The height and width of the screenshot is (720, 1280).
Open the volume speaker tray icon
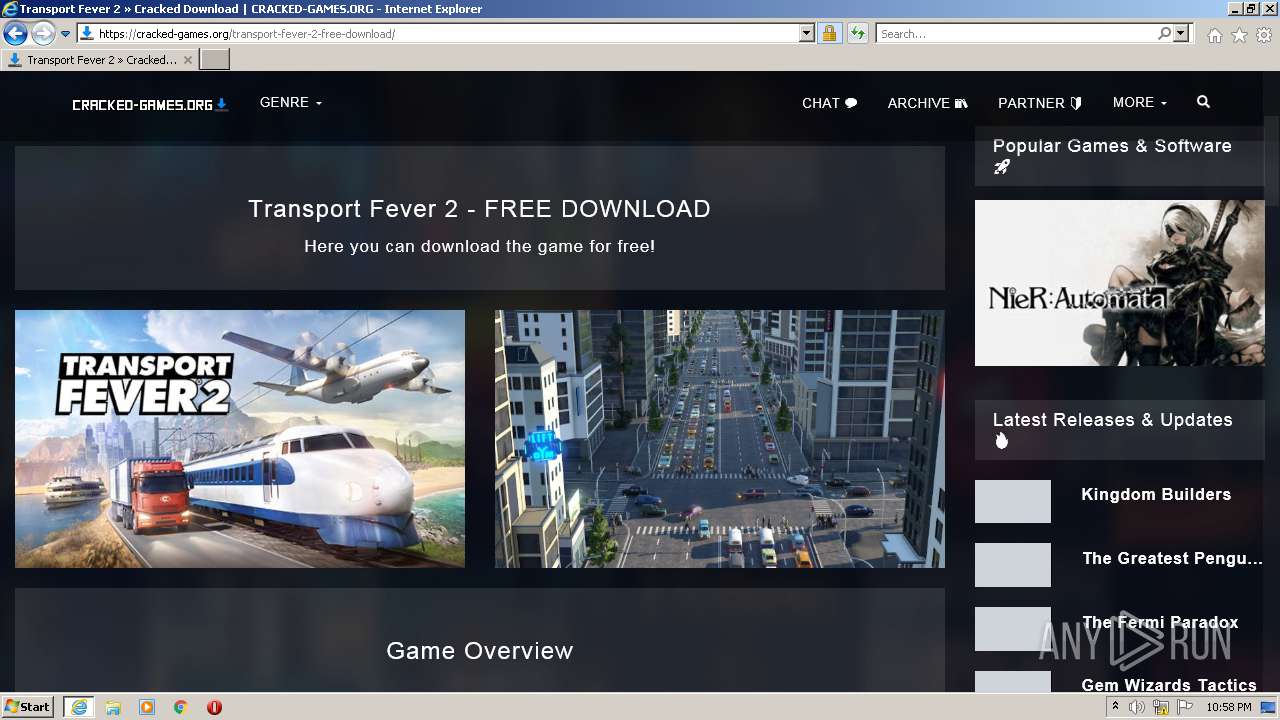pyautogui.click(x=1137, y=707)
